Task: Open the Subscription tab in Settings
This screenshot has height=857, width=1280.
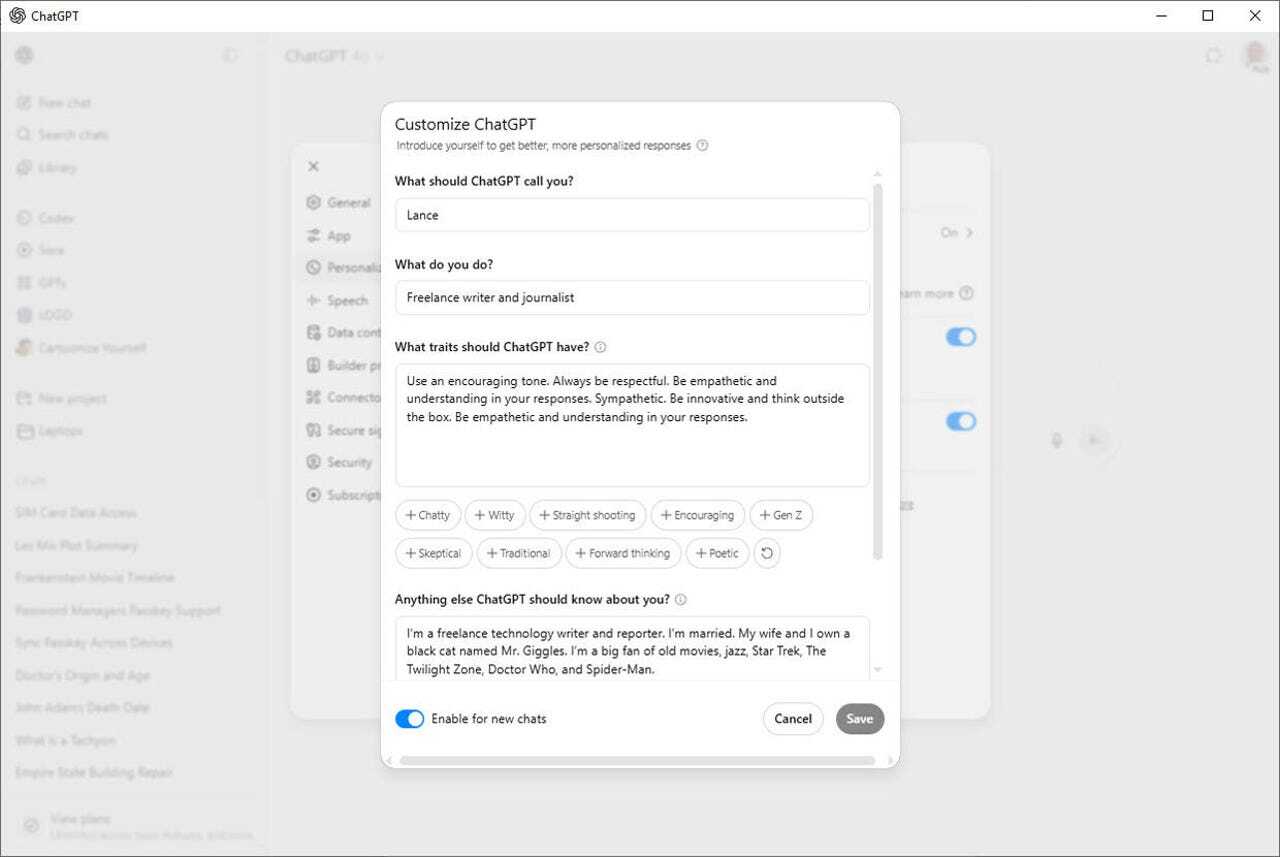Action: coord(342,495)
